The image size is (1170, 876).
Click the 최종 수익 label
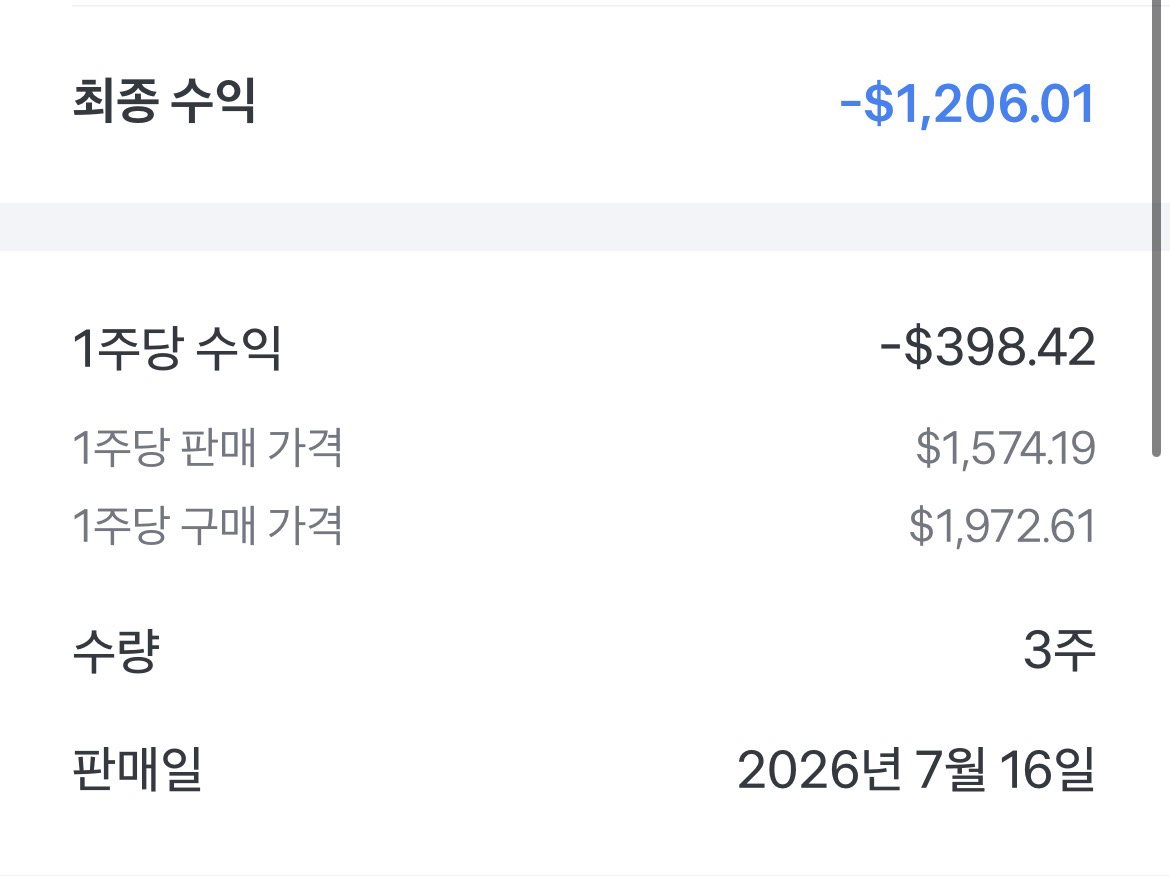164,101
